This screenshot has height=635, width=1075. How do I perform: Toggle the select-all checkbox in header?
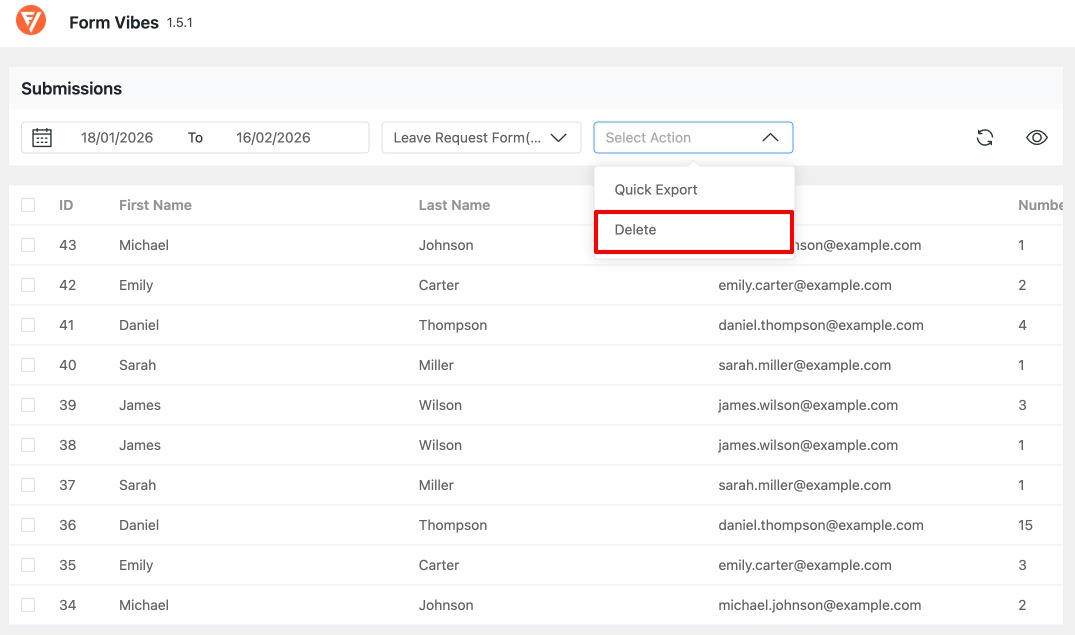point(28,205)
